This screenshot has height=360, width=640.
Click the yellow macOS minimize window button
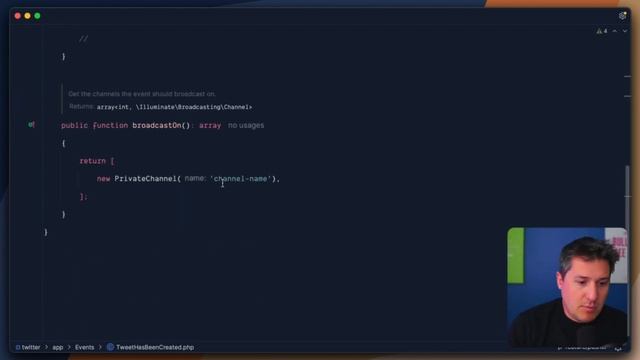[27, 16]
